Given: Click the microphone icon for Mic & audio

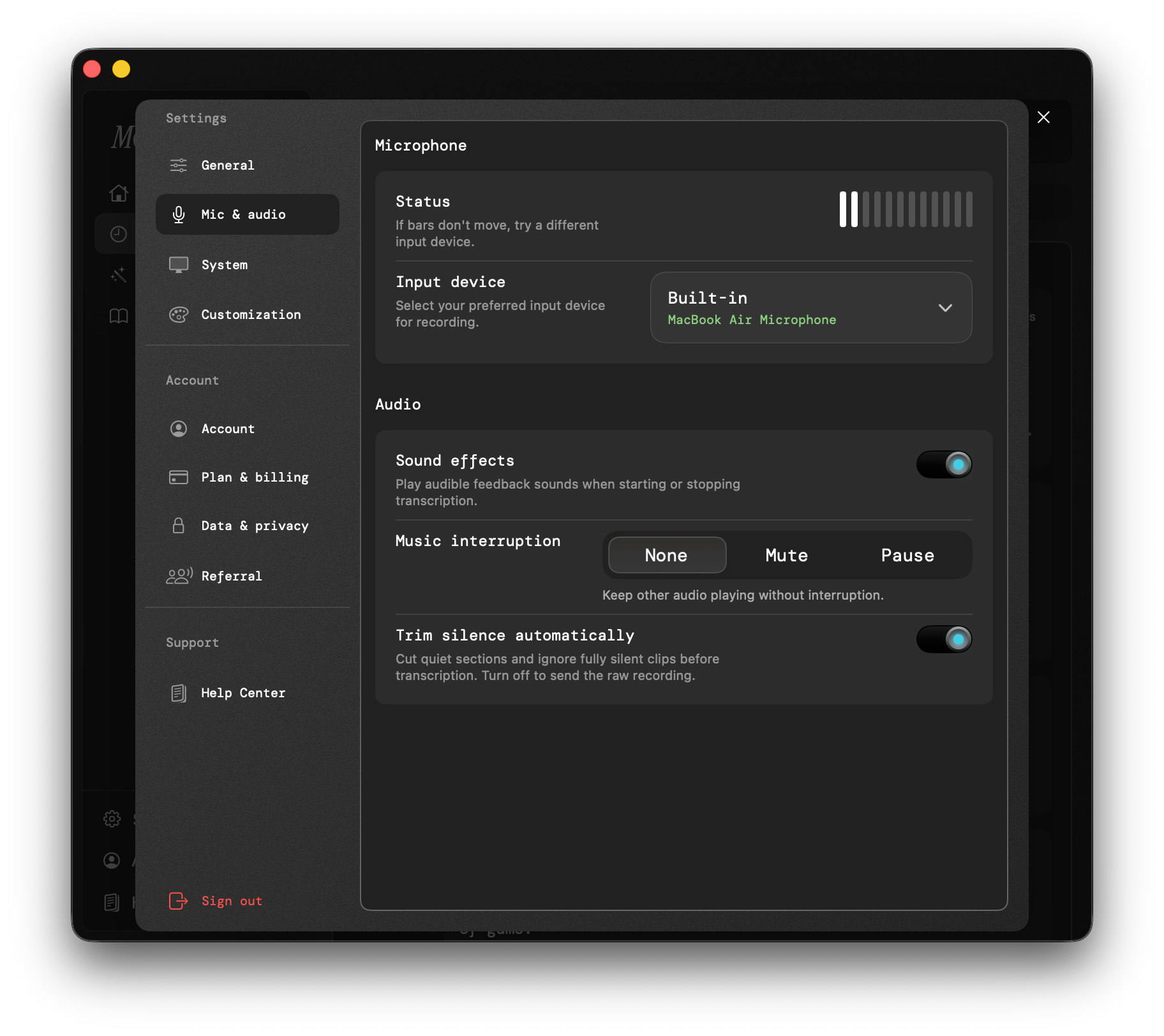Looking at the screenshot, I should [179, 214].
